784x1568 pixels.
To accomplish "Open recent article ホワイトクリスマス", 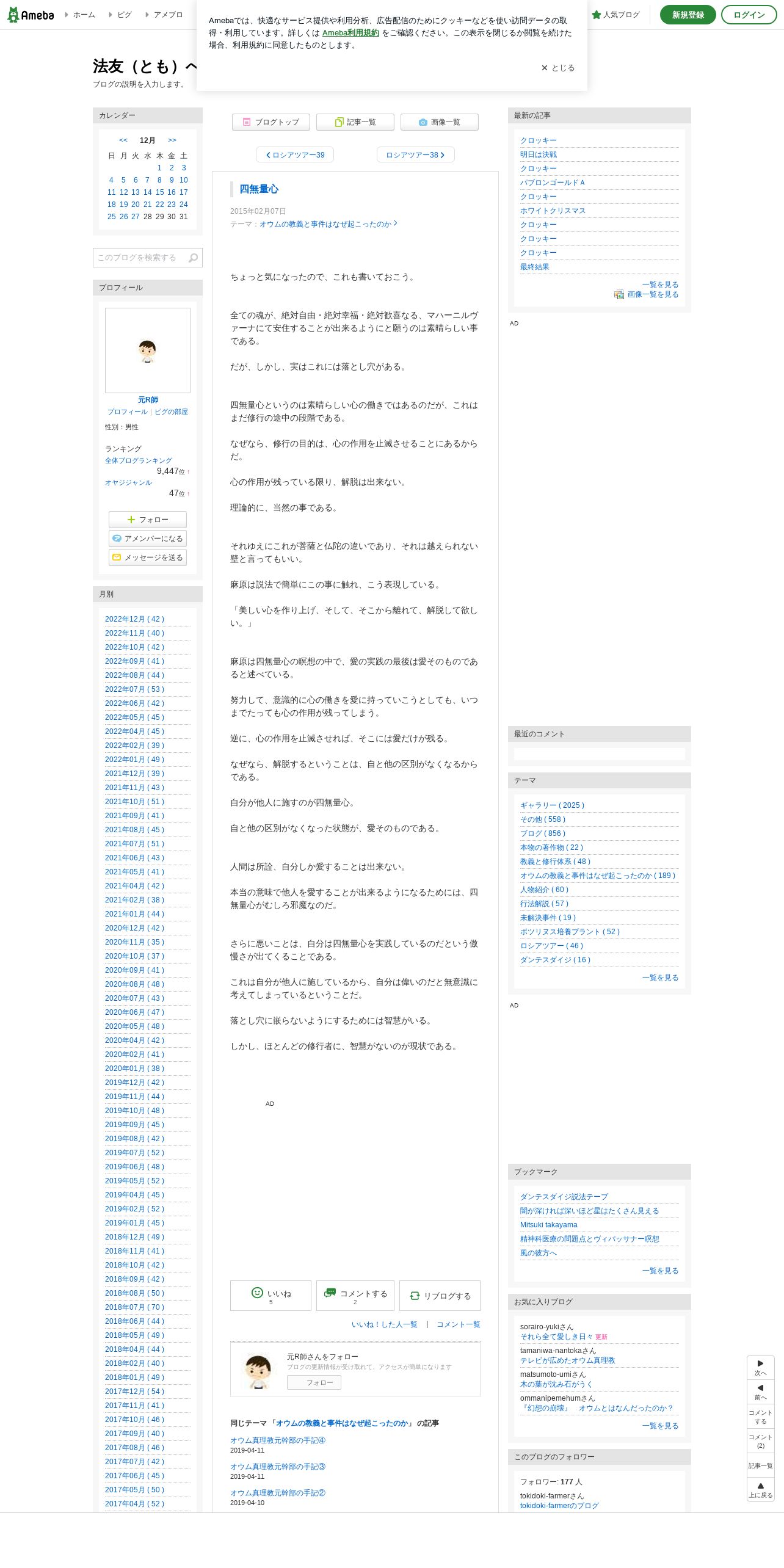I will [553, 211].
